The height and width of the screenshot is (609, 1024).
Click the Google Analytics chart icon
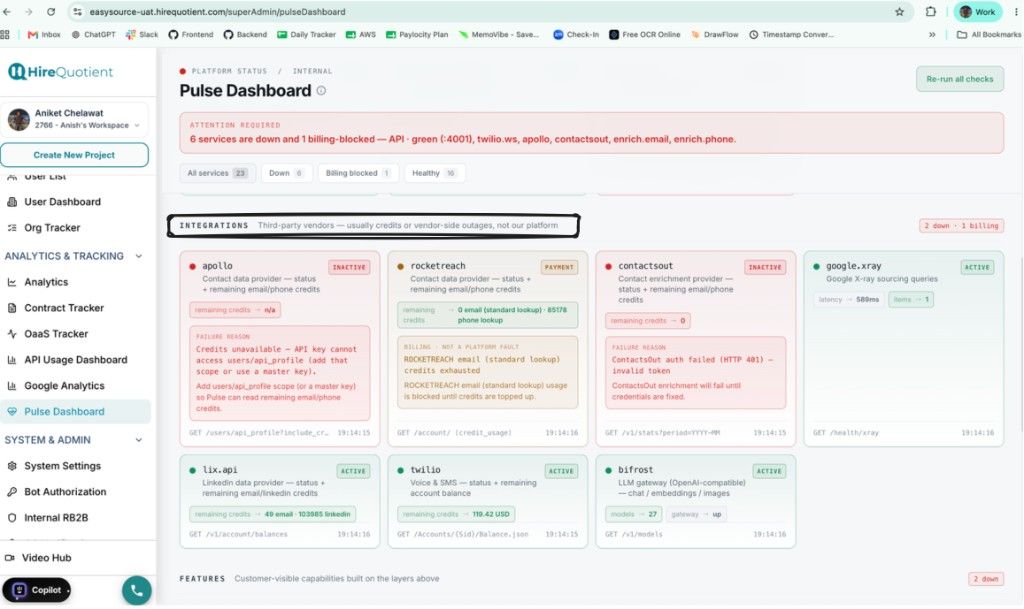(x=12, y=386)
